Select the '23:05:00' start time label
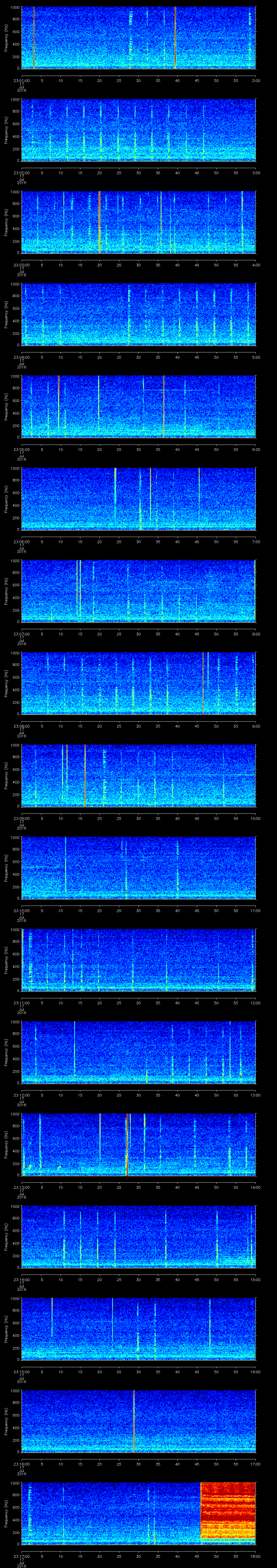Screen dimensions: 277x1568 [x=21, y=449]
